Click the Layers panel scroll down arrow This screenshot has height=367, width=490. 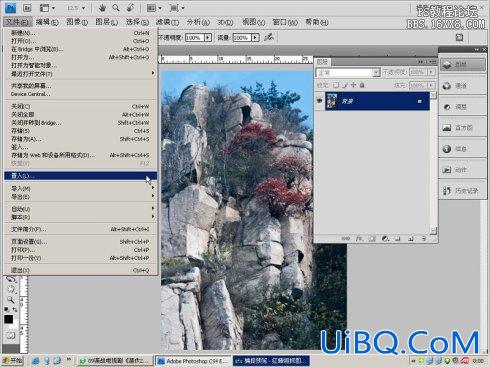[x=433, y=230]
